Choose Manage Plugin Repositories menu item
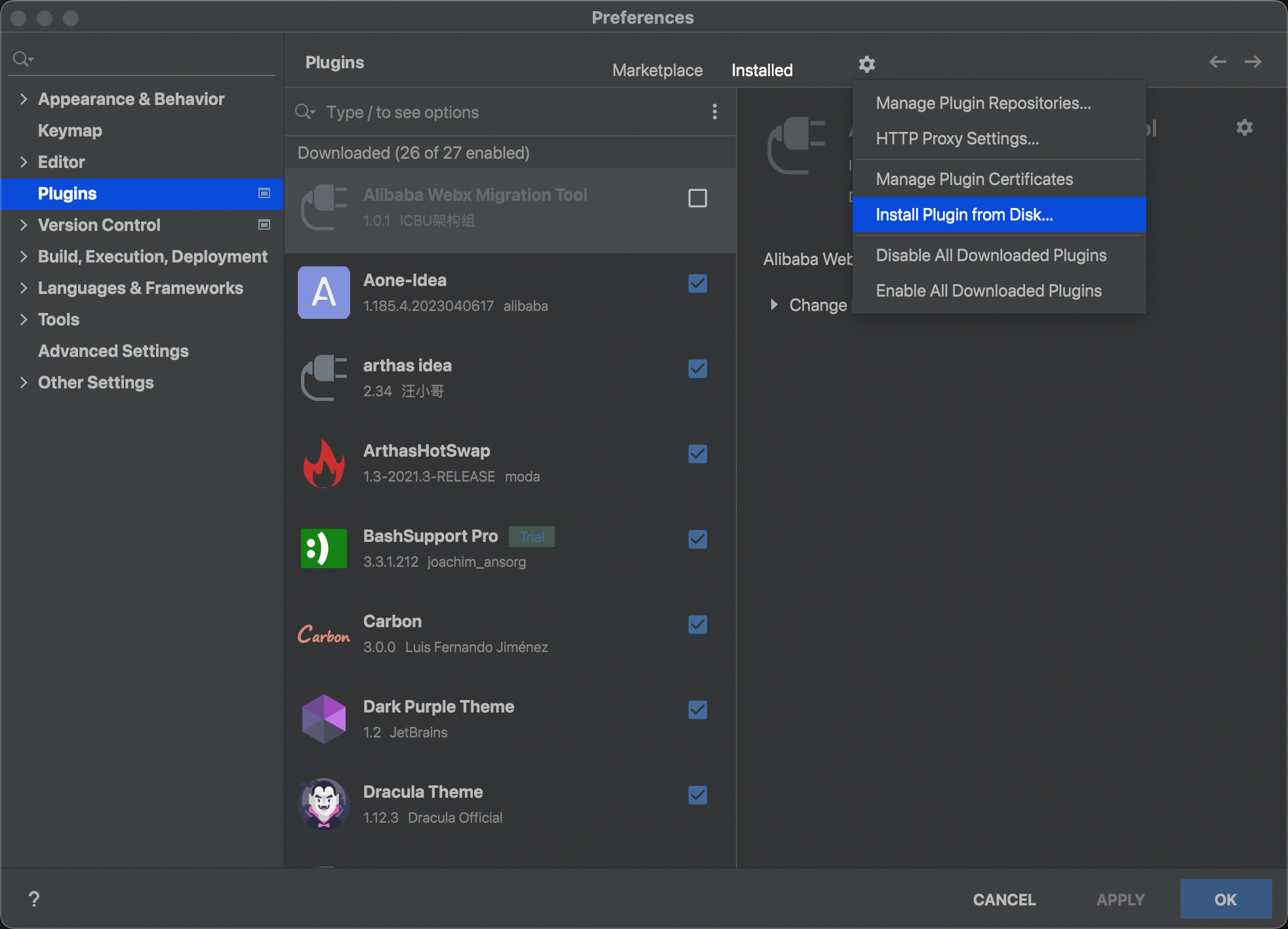This screenshot has height=929, width=1288. [999, 103]
